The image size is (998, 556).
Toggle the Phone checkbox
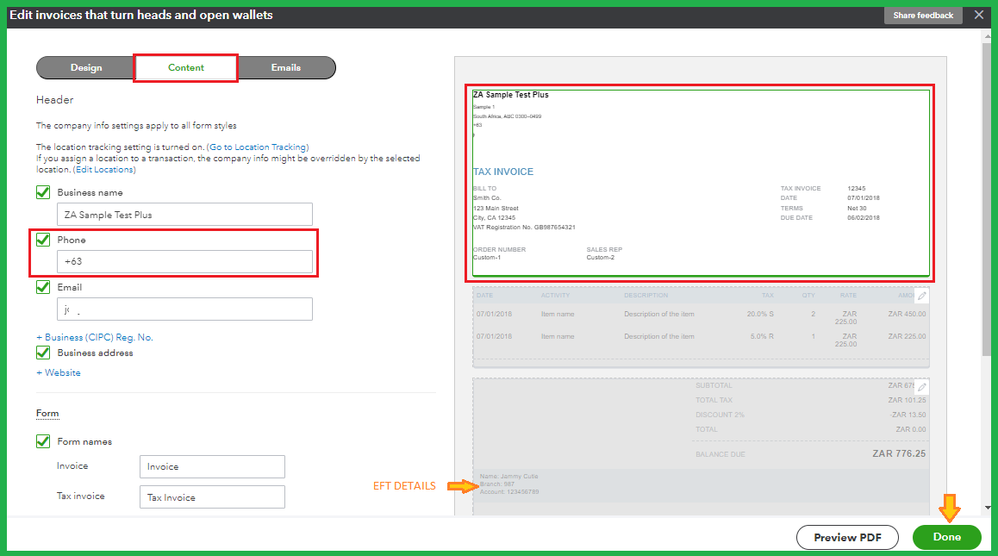click(43, 240)
